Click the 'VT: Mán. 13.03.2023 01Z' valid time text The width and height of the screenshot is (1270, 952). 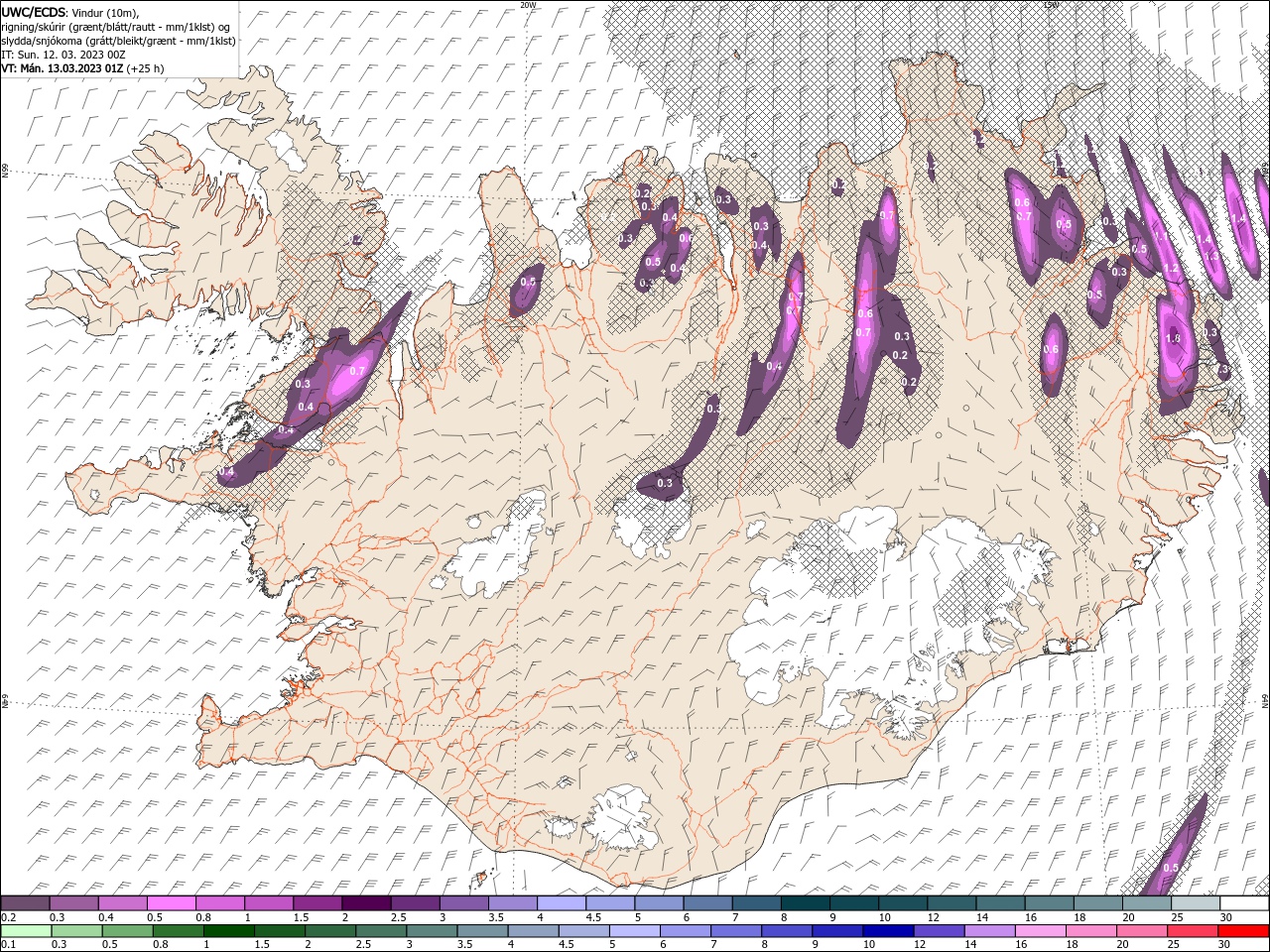pos(63,68)
